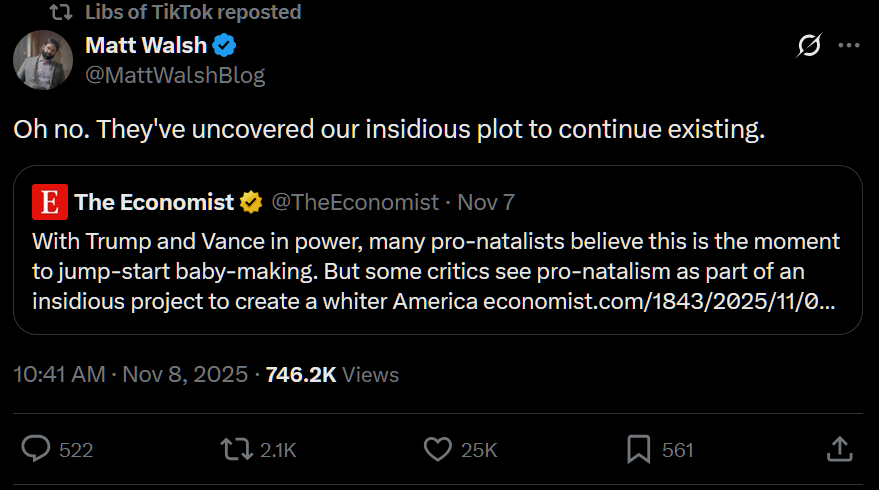Click the @TheEconomist handle

pos(355,202)
